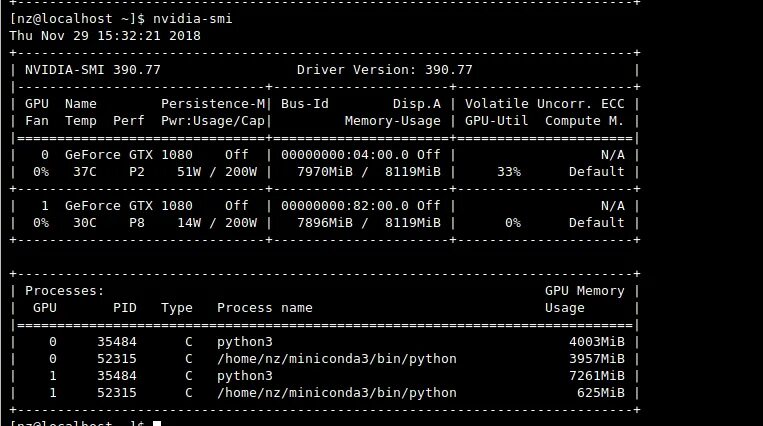
Task: Click the Bus-Id column header
Action: 305,104
